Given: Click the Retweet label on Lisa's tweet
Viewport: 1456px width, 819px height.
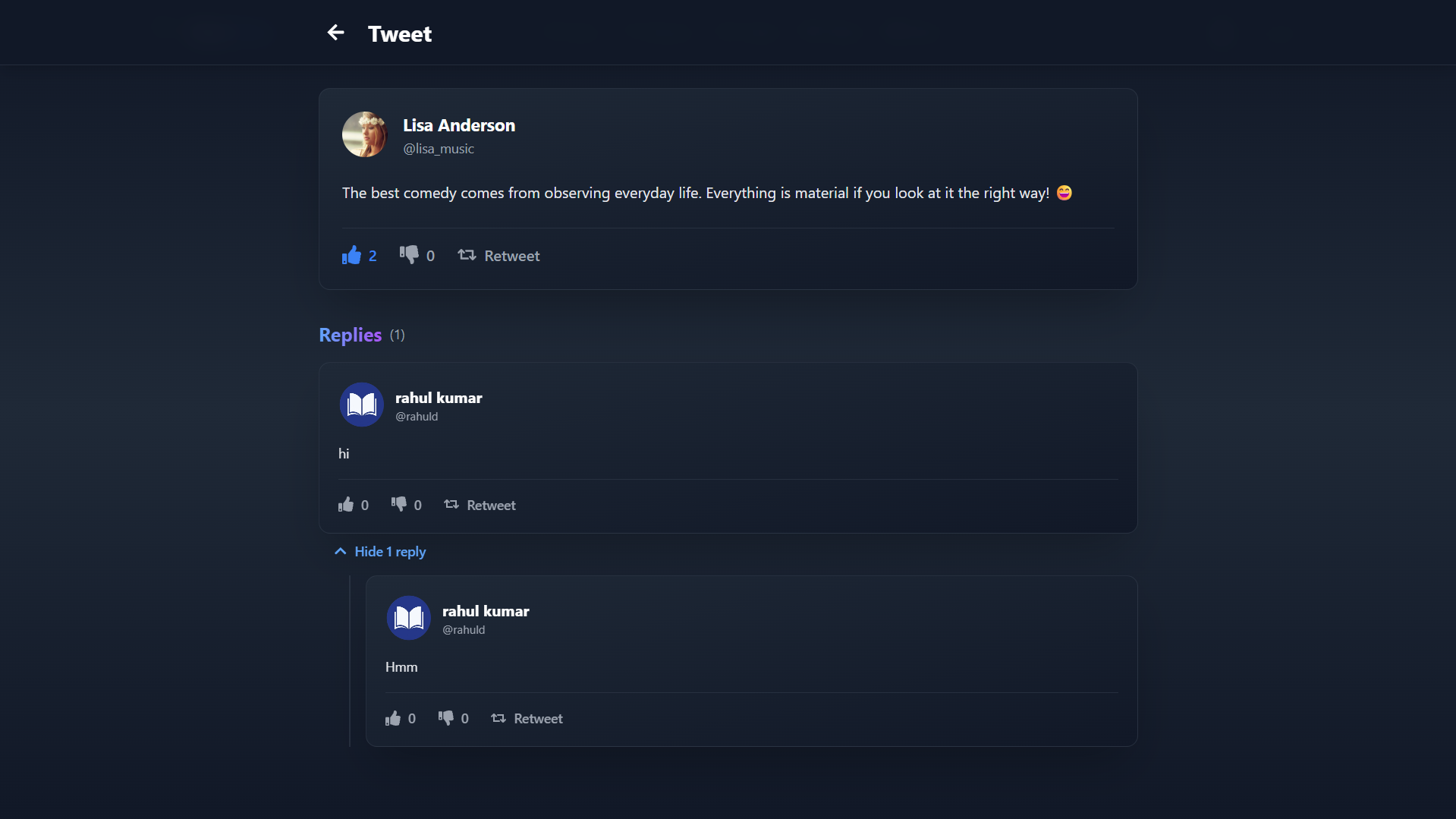Looking at the screenshot, I should pyautogui.click(x=512, y=256).
